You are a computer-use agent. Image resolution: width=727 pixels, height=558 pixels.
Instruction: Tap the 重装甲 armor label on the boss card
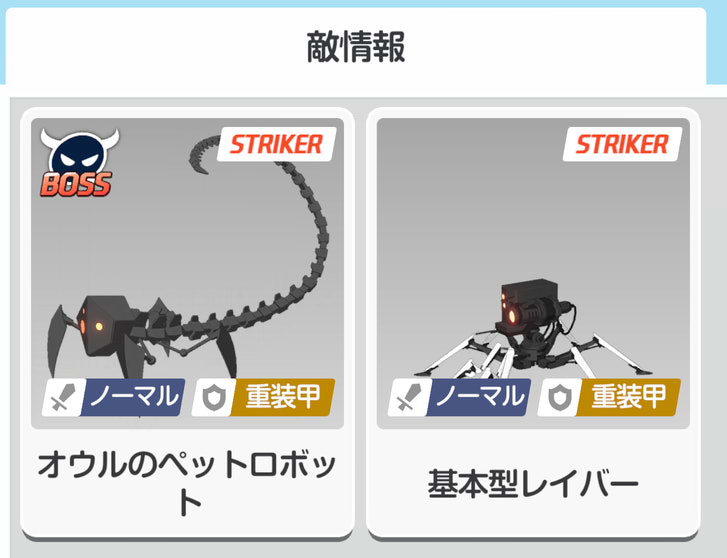pyautogui.click(x=283, y=397)
